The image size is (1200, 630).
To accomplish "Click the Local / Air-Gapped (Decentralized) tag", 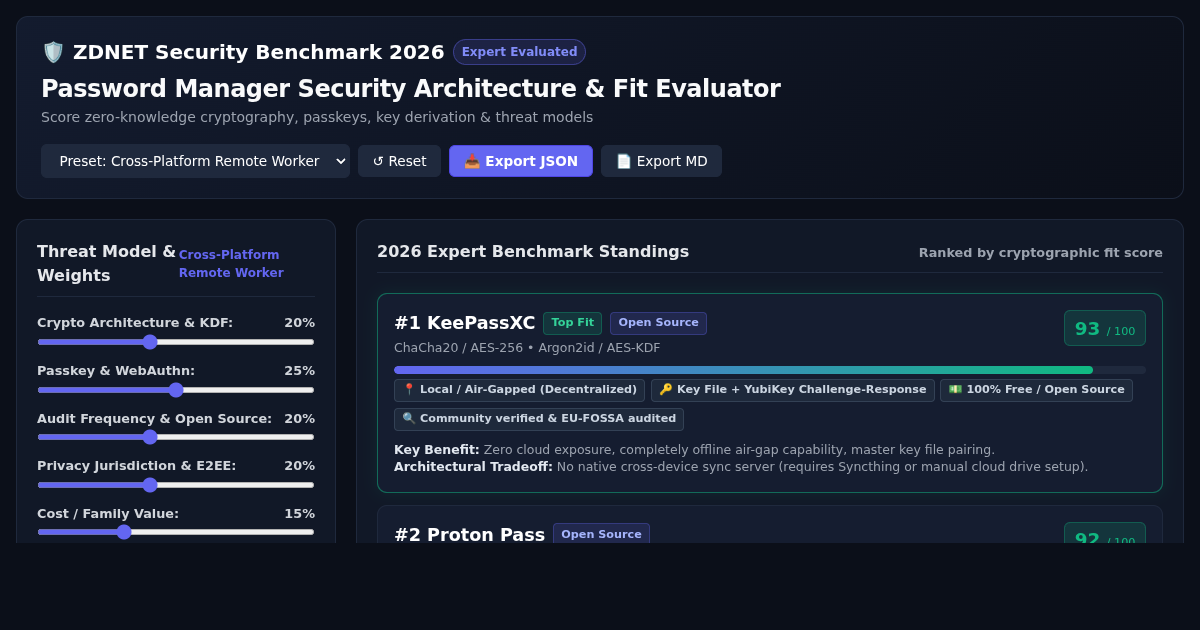I will point(519,390).
